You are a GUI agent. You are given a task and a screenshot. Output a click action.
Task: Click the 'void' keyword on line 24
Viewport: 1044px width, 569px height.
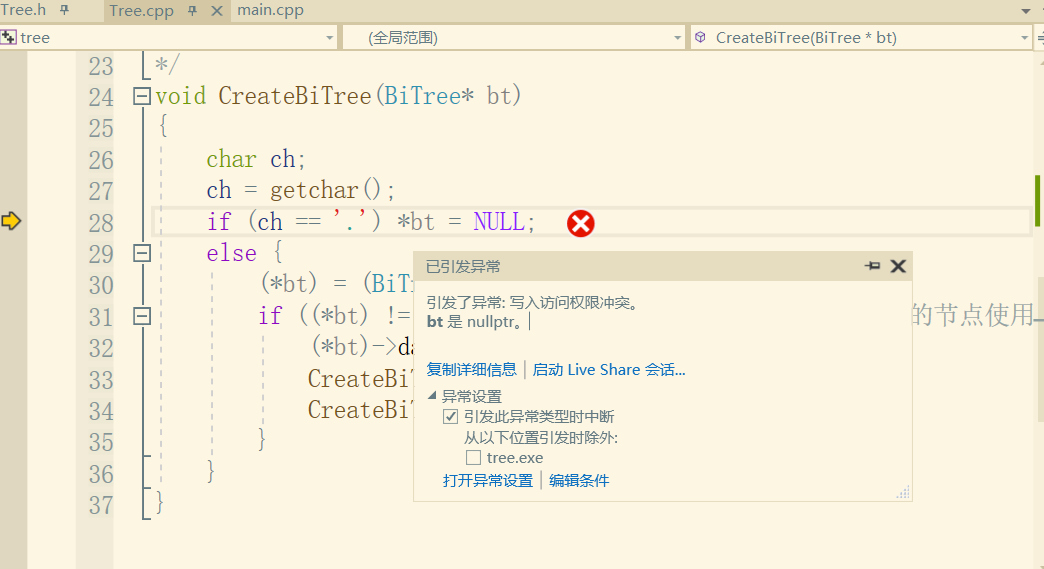click(180, 96)
